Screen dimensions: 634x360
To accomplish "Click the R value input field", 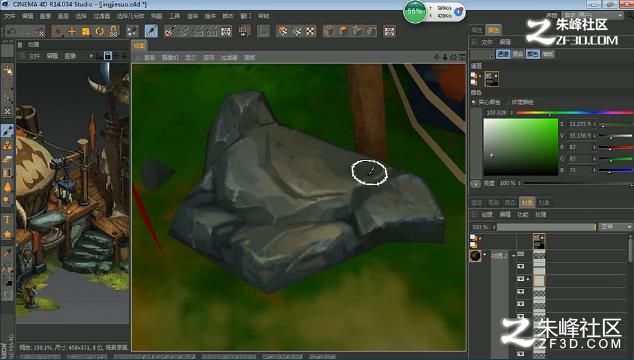I will (x=579, y=147).
